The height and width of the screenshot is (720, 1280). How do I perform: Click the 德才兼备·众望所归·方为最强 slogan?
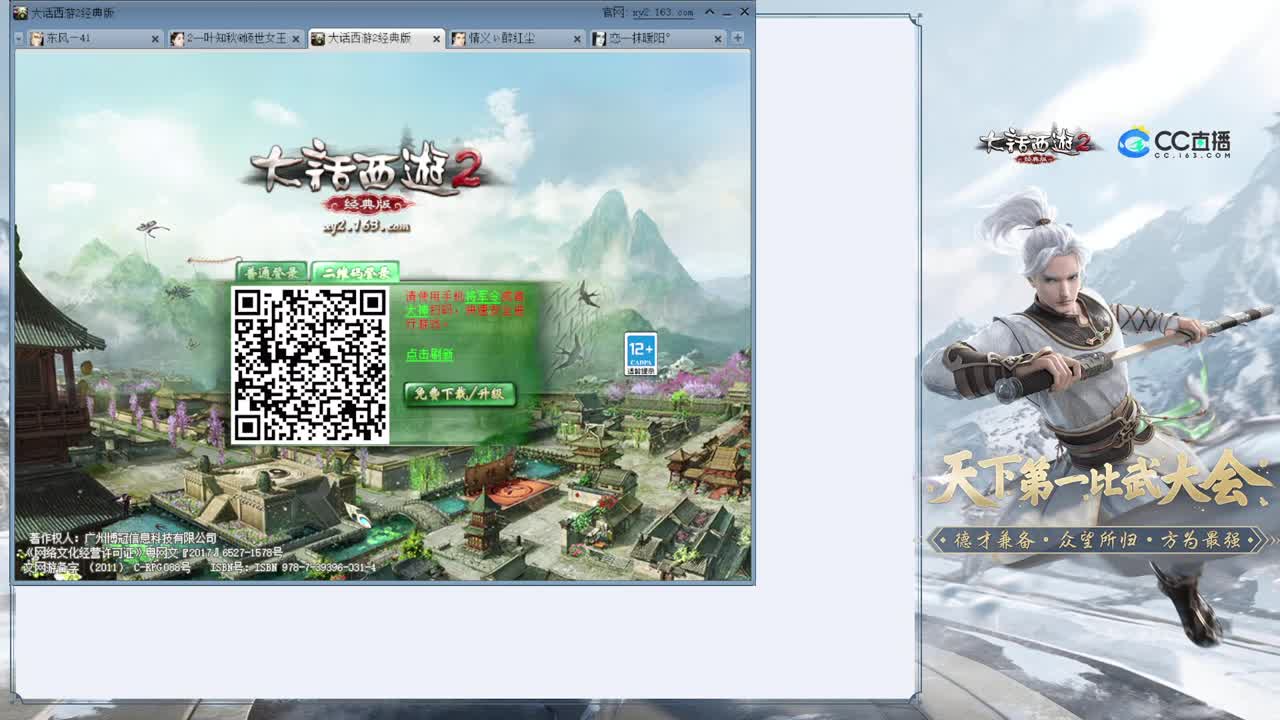pyautogui.click(x=1097, y=540)
